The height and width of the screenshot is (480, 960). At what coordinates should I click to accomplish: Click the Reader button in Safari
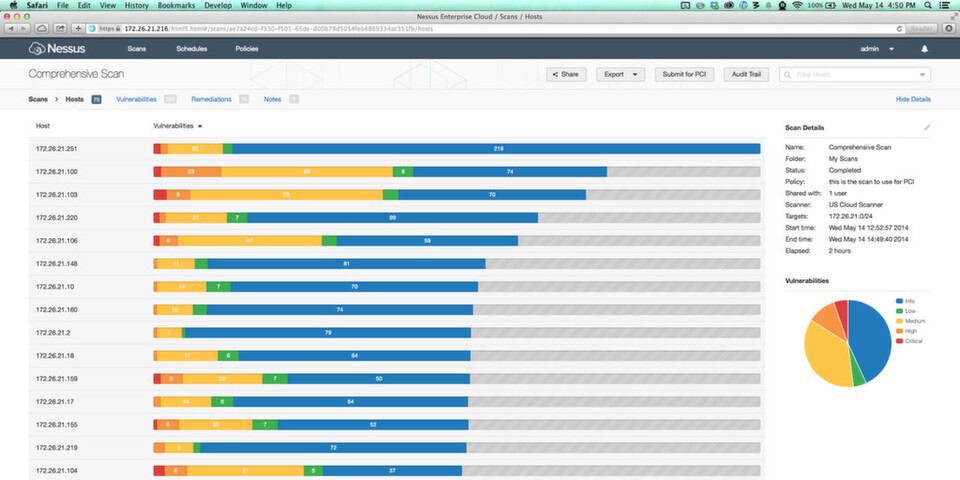coord(922,28)
